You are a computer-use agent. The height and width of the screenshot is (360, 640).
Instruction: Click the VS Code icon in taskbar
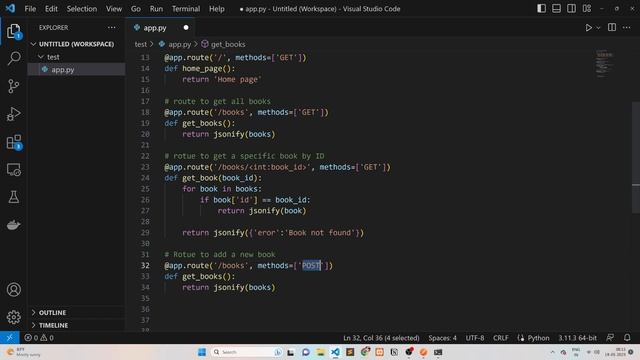[x=335, y=352]
